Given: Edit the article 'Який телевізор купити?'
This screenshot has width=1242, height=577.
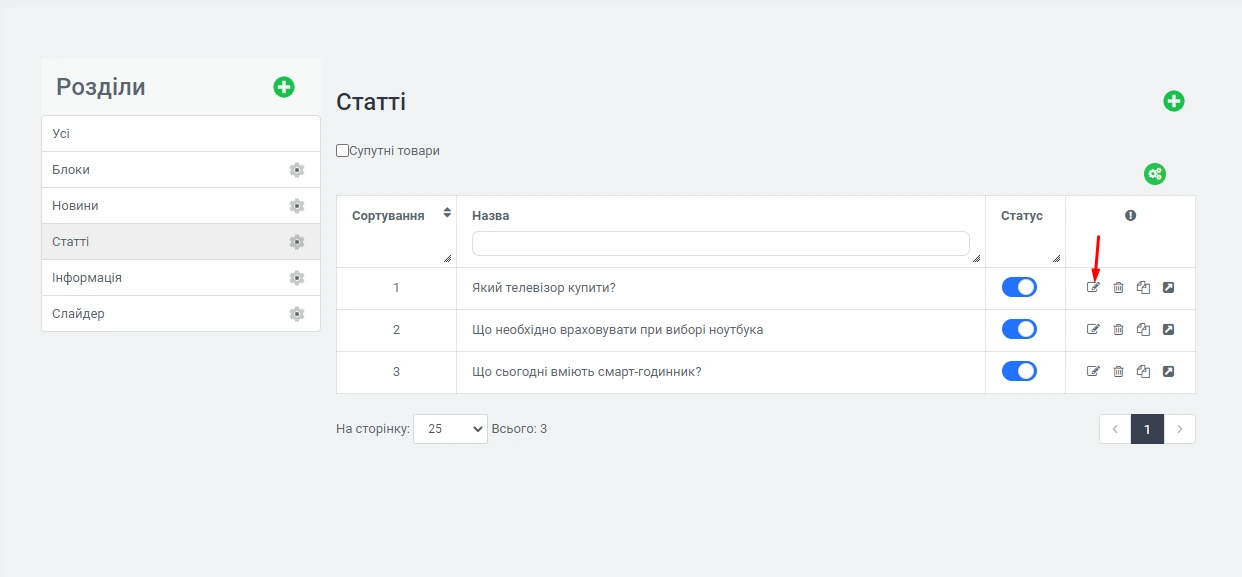Looking at the screenshot, I should (x=1093, y=288).
